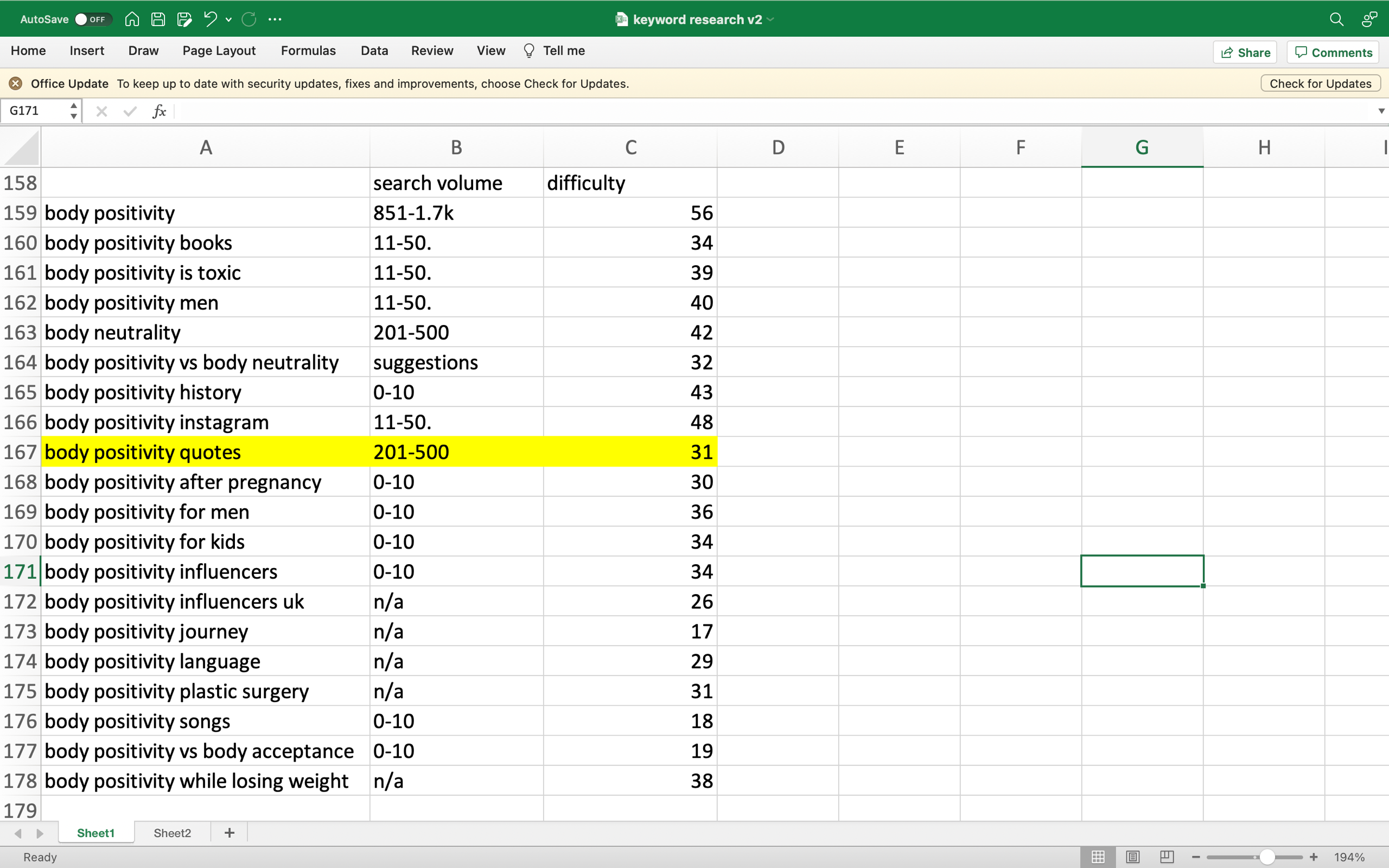Screen dimensions: 1389x868
Task: Open the Home ribbon tab
Action: [x=28, y=50]
